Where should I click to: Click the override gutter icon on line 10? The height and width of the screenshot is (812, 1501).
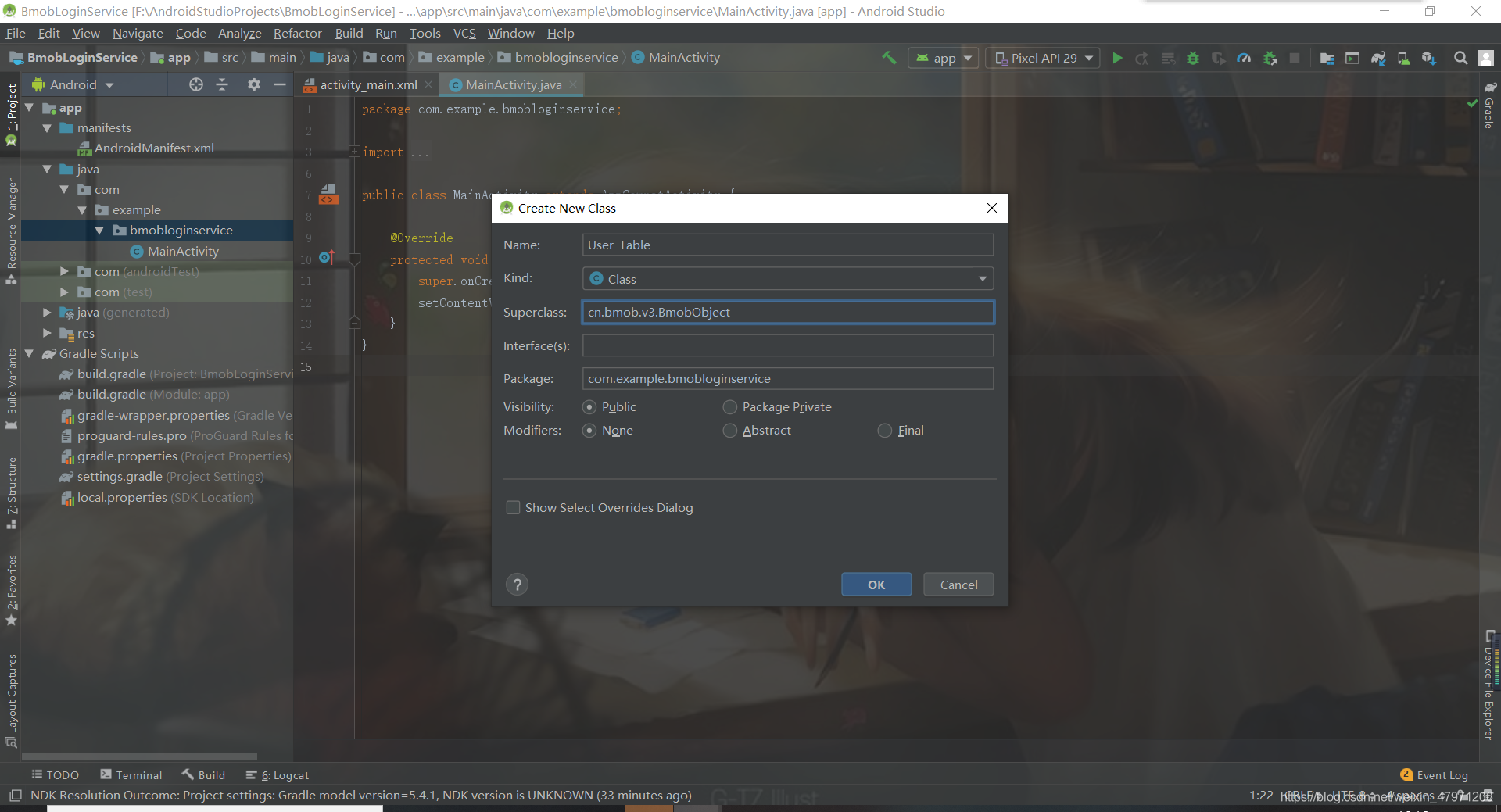(327, 258)
